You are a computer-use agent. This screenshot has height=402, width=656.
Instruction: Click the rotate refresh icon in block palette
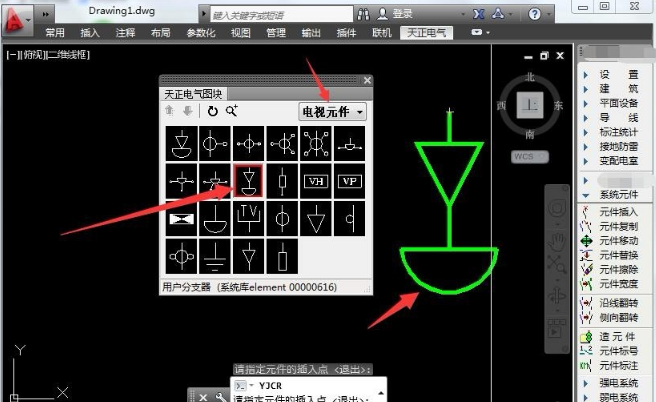click(x=213, y=111)
